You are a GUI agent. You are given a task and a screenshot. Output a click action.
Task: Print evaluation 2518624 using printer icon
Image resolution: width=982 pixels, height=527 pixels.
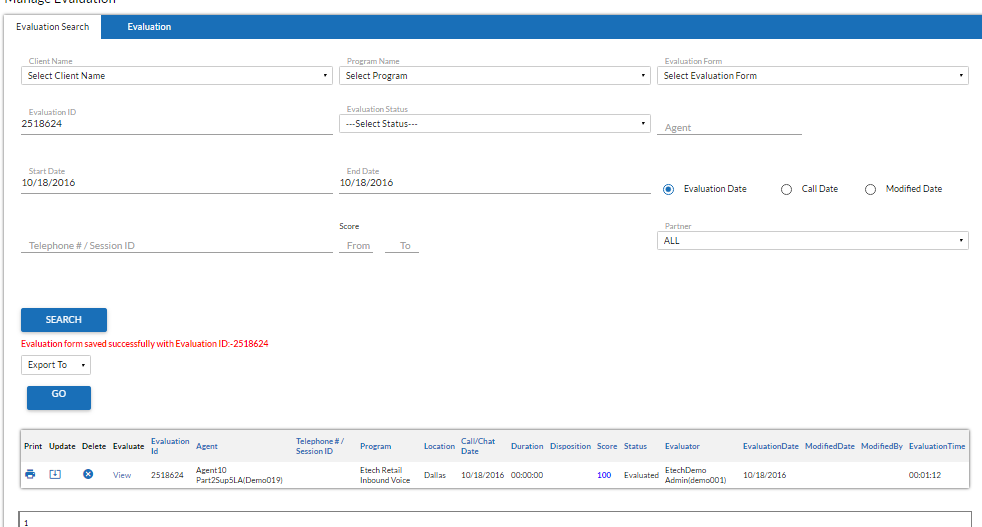click(30, 474)
